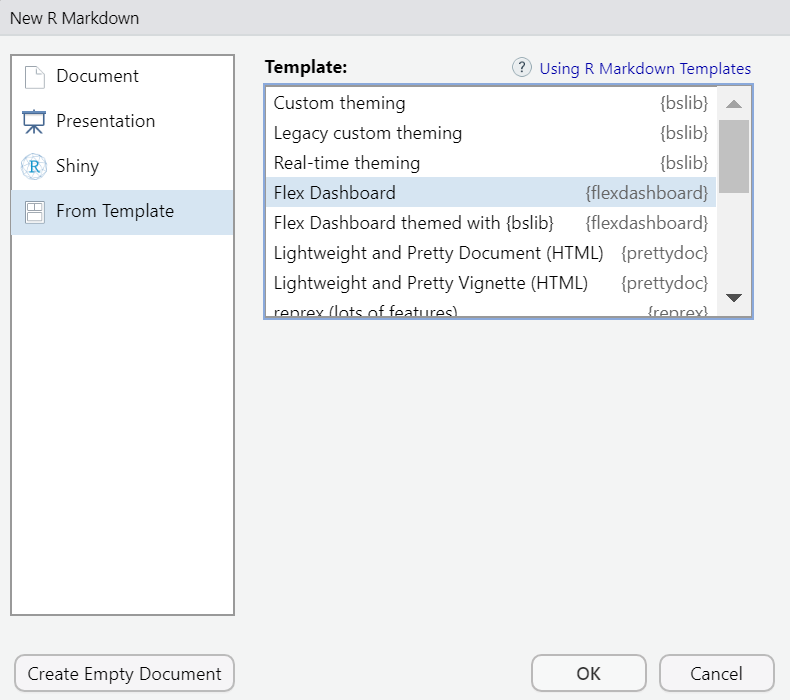Viewport: 790px width, 700px height.
Task: Click the help question mark icon
Action: tap(521, 68)
